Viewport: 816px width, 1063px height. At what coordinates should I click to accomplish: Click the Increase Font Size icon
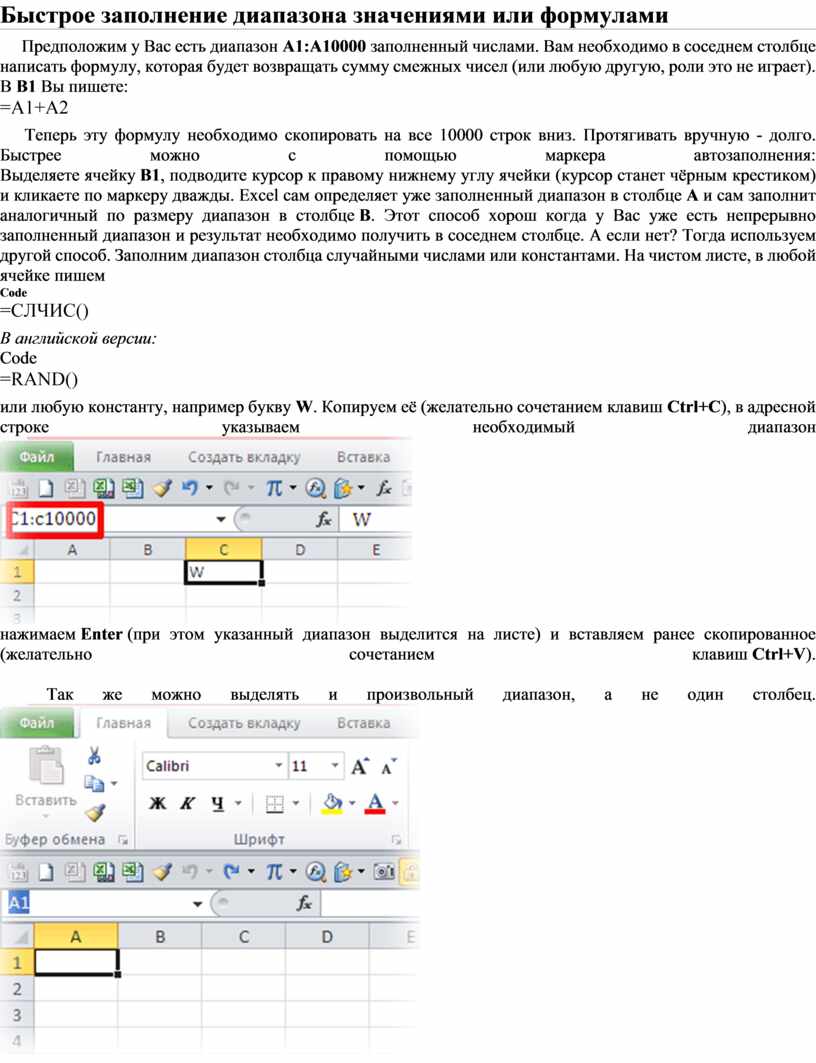[360, 767]
